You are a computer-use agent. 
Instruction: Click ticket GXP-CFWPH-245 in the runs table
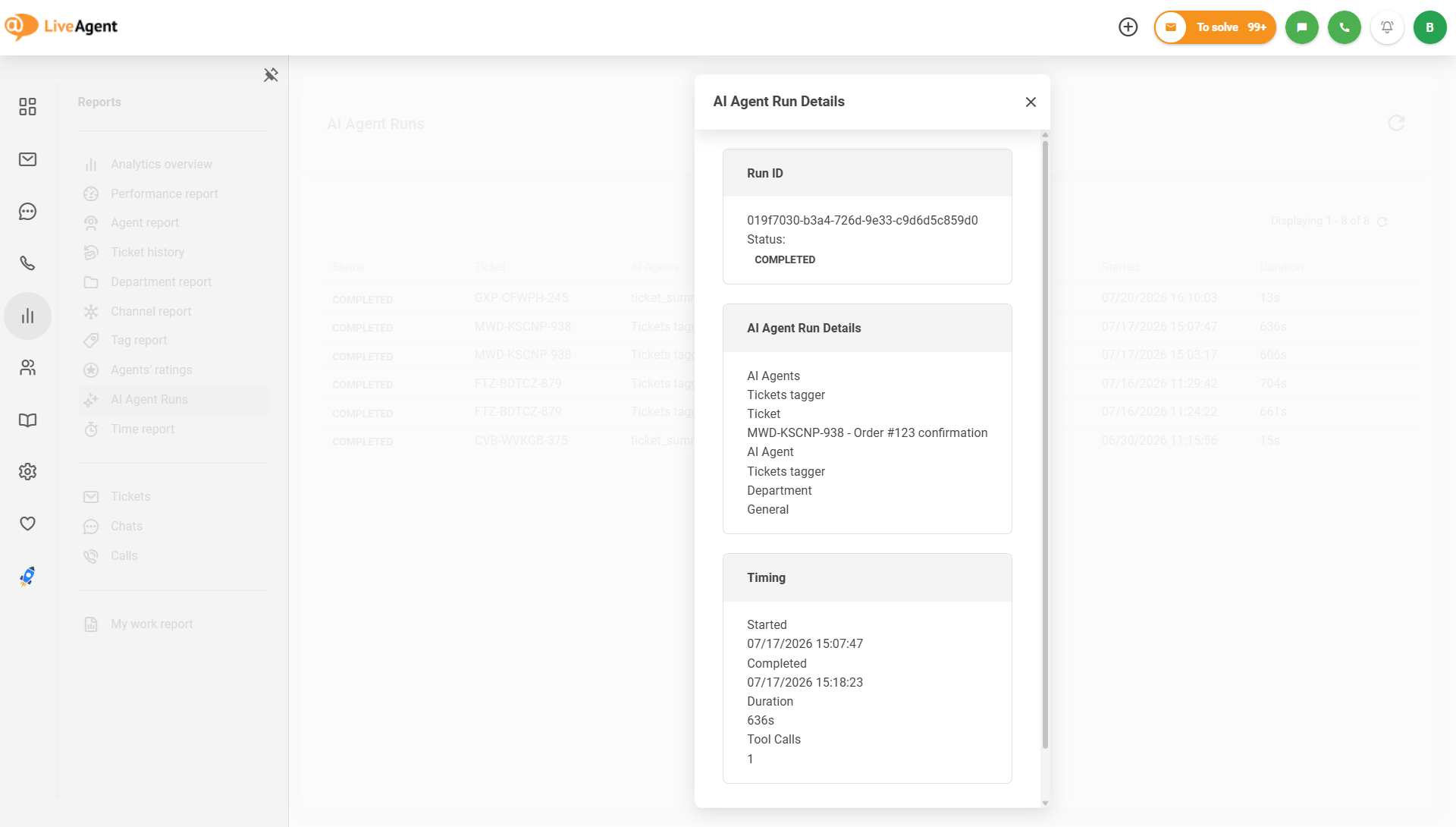tap(521, 298)
